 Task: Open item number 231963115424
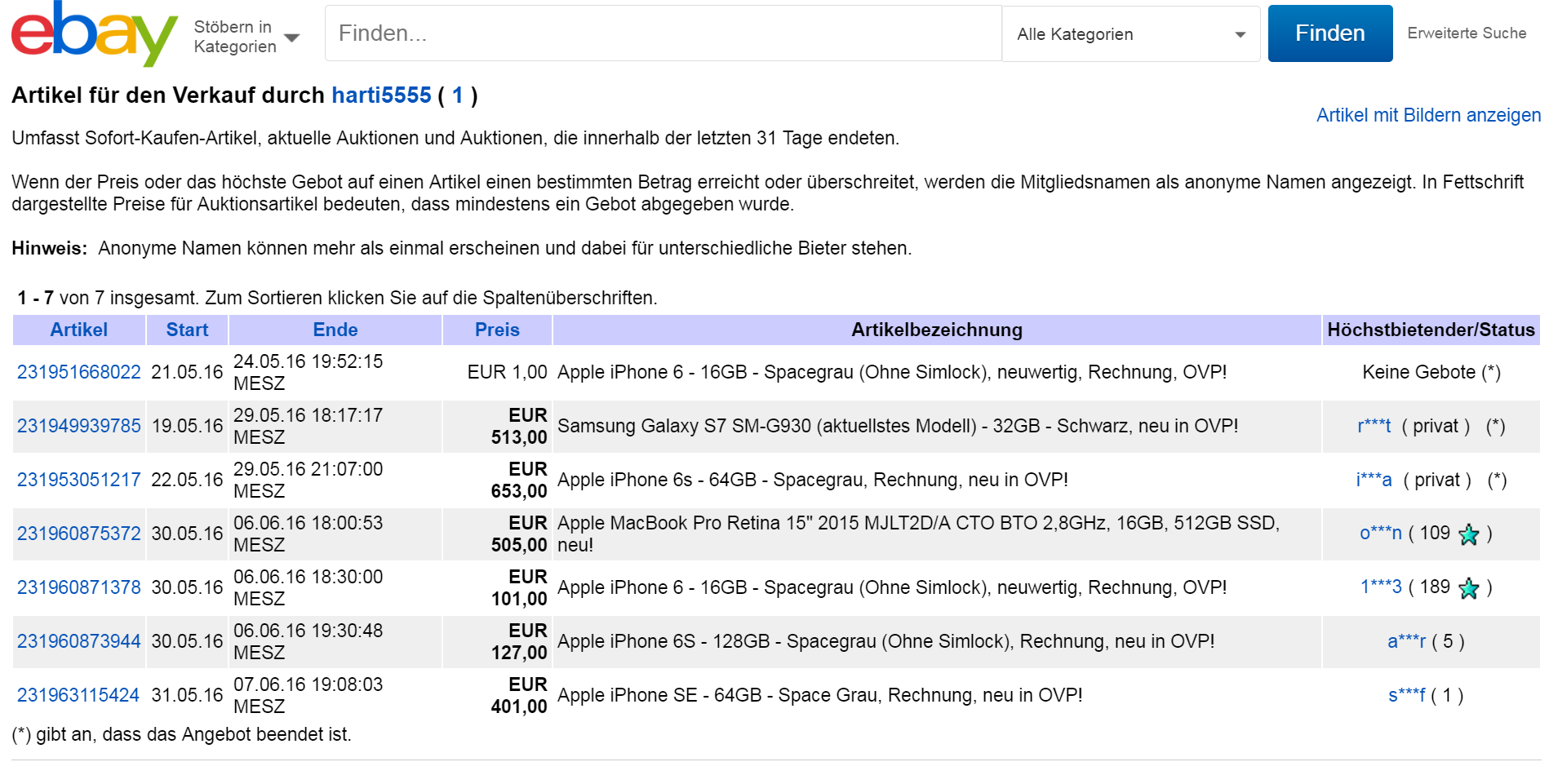pos(78,695)
